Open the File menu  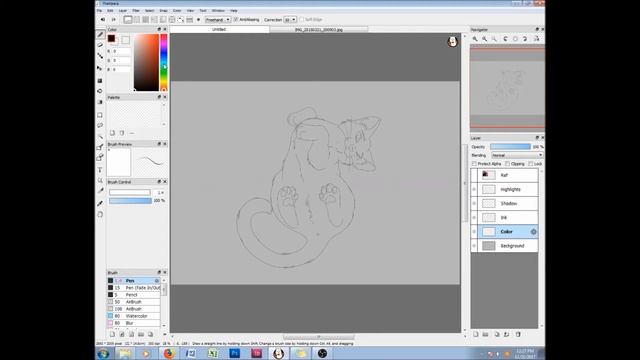(x=99, y=11)
